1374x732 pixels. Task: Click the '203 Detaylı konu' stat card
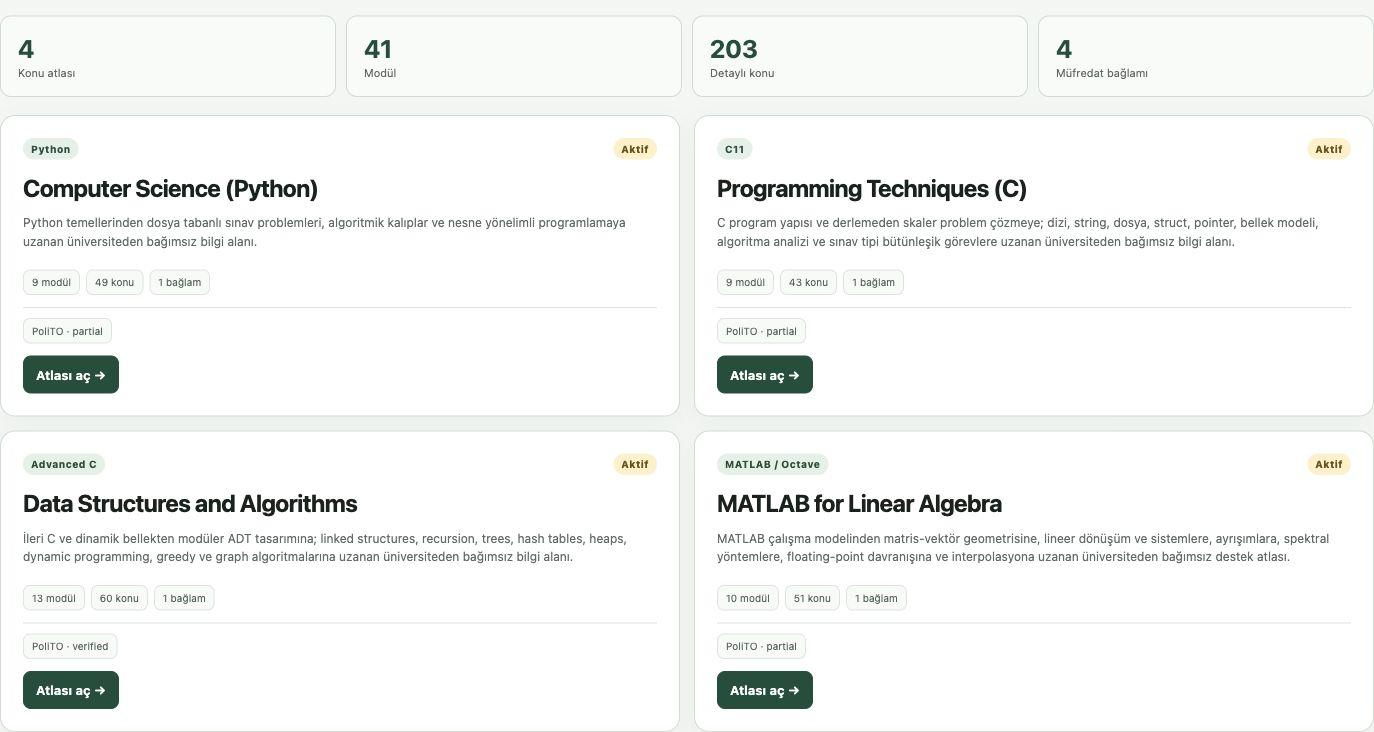[860, 56]
